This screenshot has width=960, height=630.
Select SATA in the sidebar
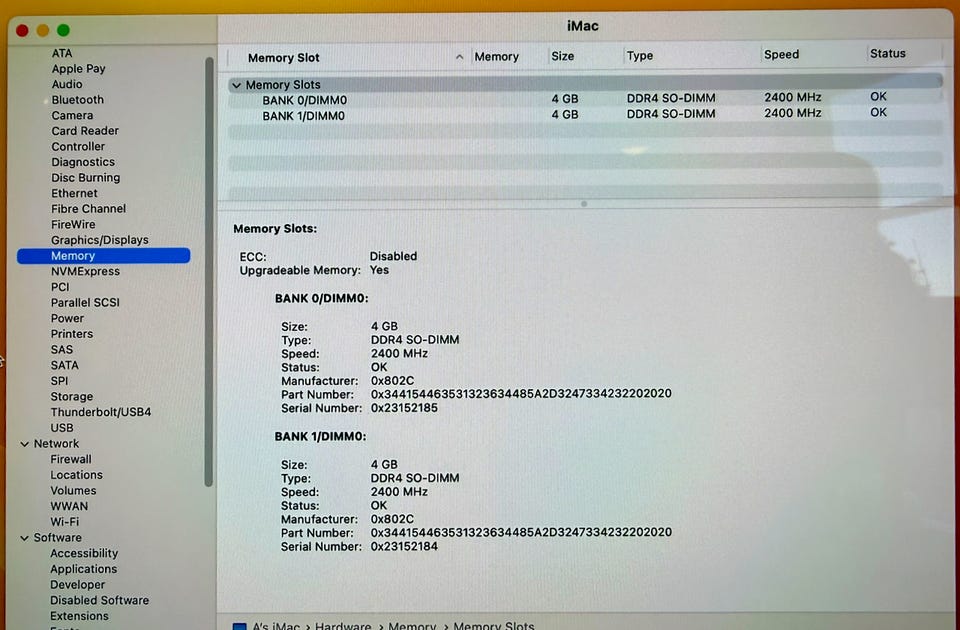tap(64, 366)
